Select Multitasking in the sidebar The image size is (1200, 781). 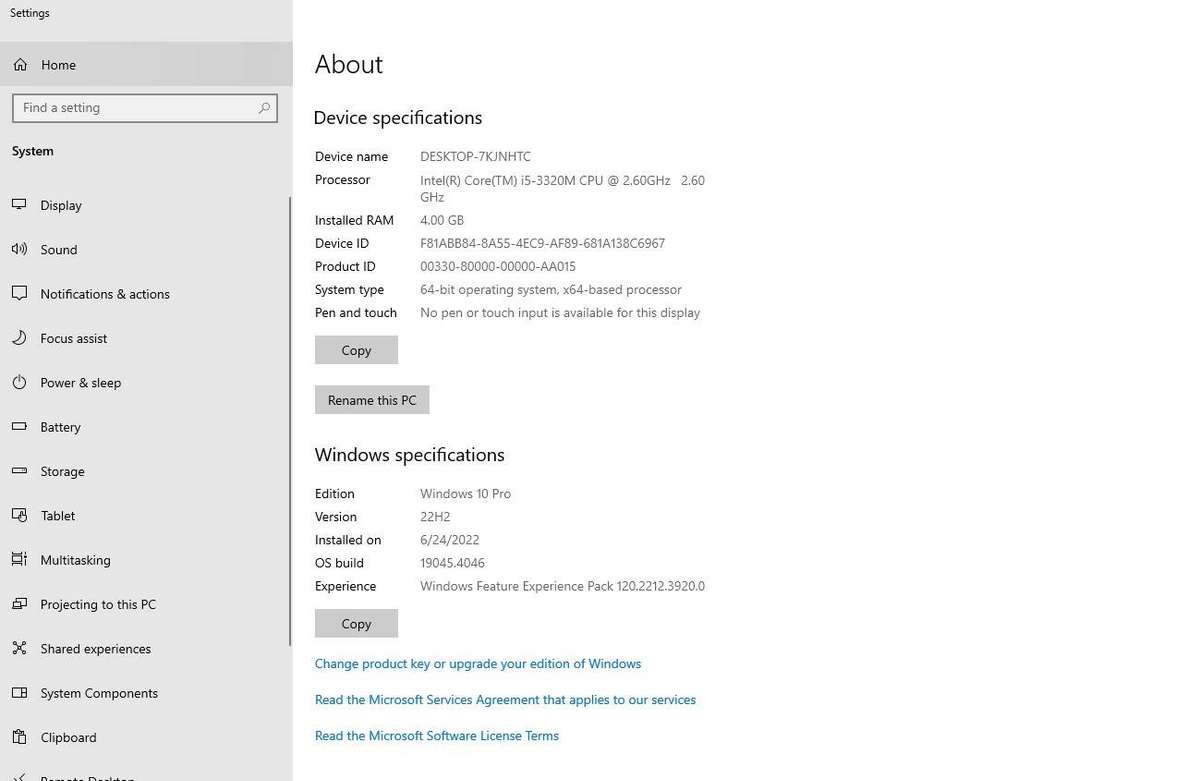[x=75, y=560]
